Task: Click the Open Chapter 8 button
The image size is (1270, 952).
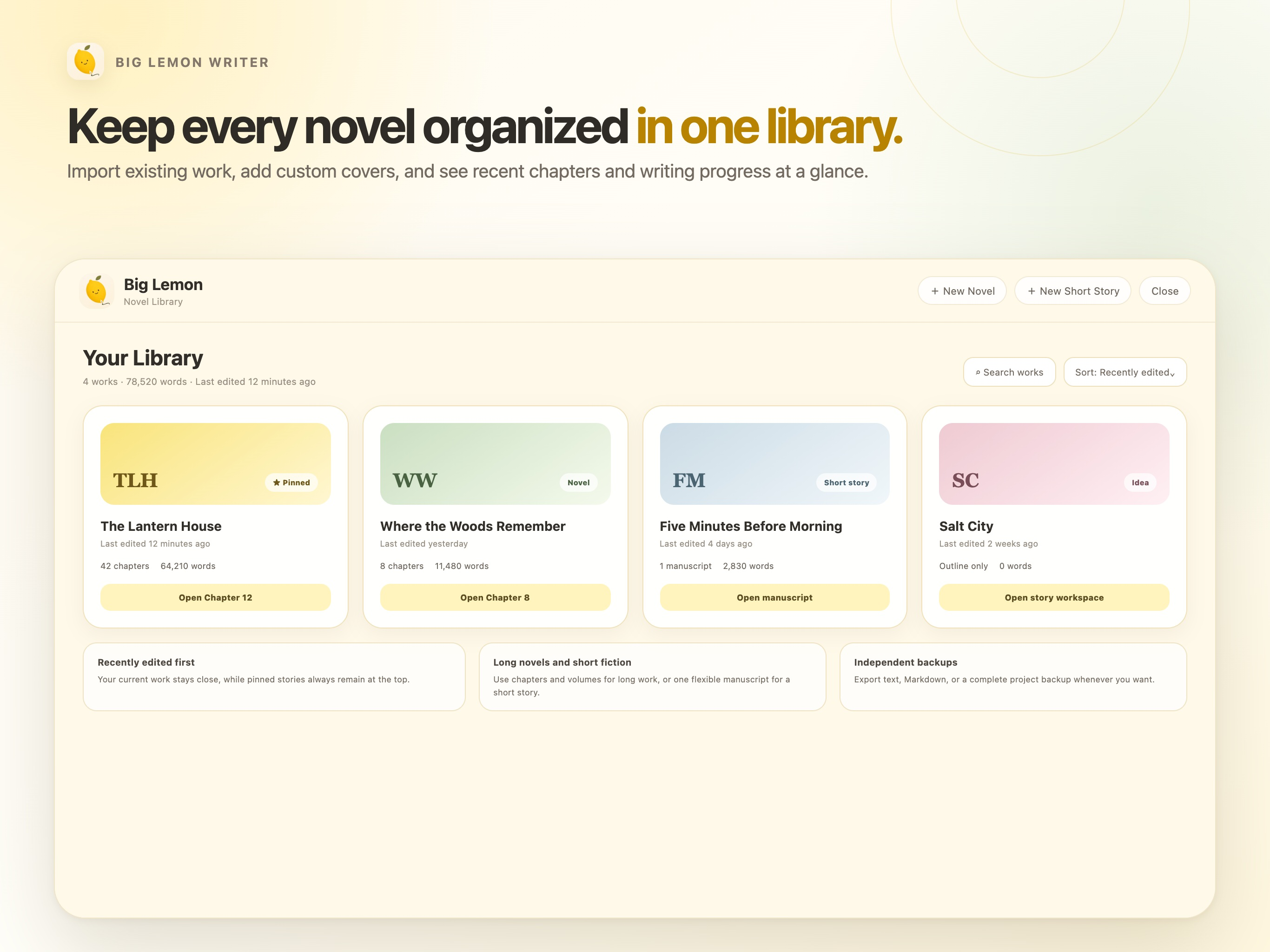Action: click(x=495, y=597)
